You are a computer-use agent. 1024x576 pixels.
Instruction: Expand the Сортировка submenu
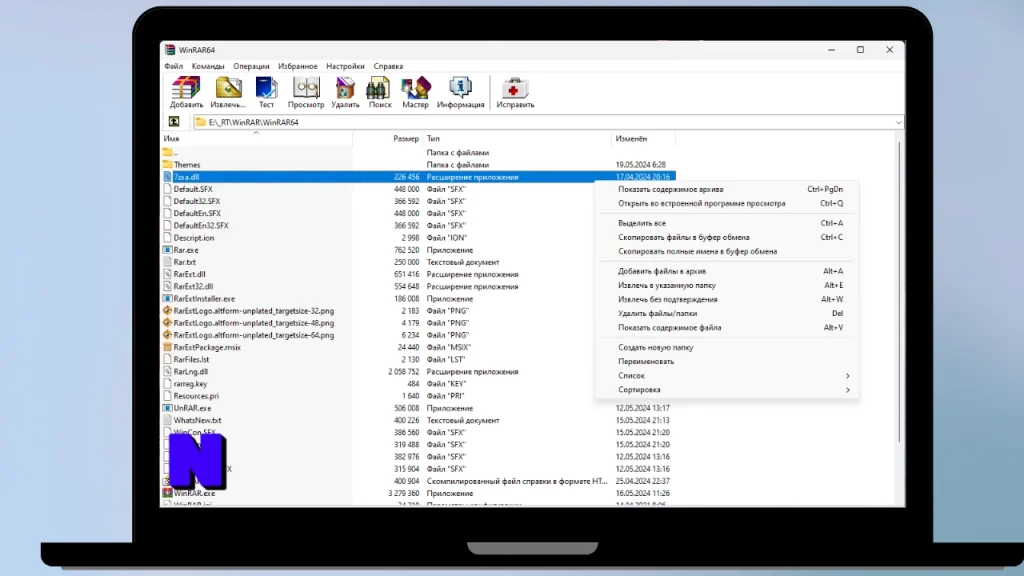(x=726, y=390)
